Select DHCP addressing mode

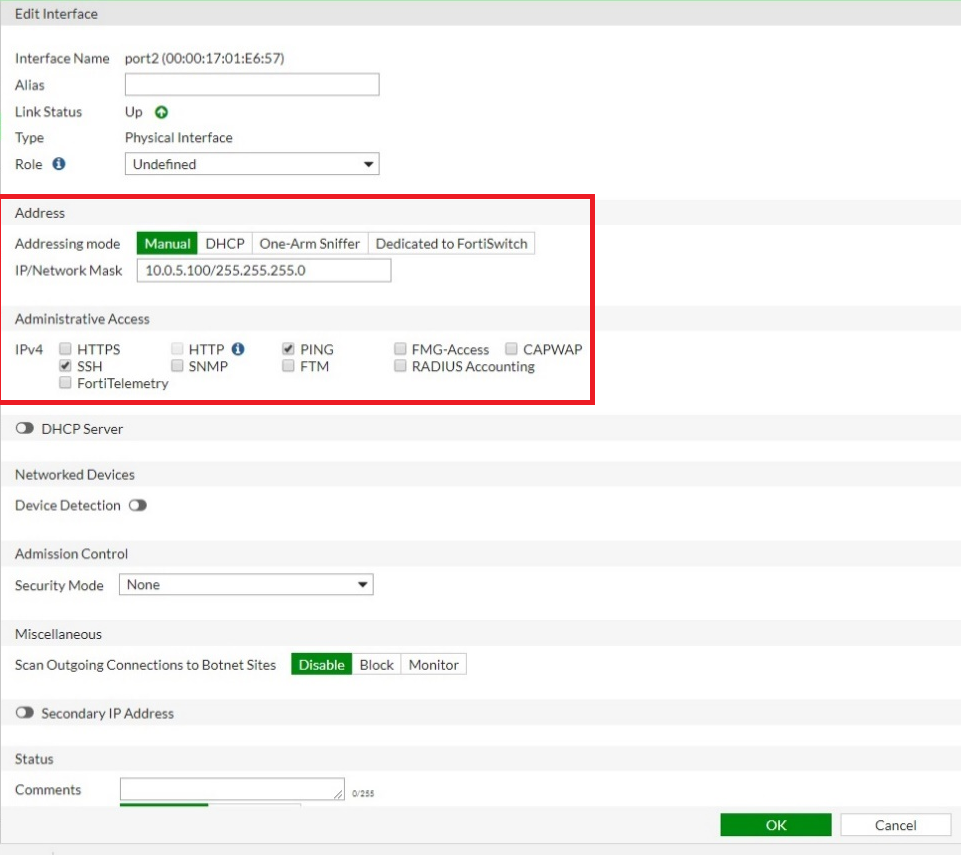tap(224, 243)
